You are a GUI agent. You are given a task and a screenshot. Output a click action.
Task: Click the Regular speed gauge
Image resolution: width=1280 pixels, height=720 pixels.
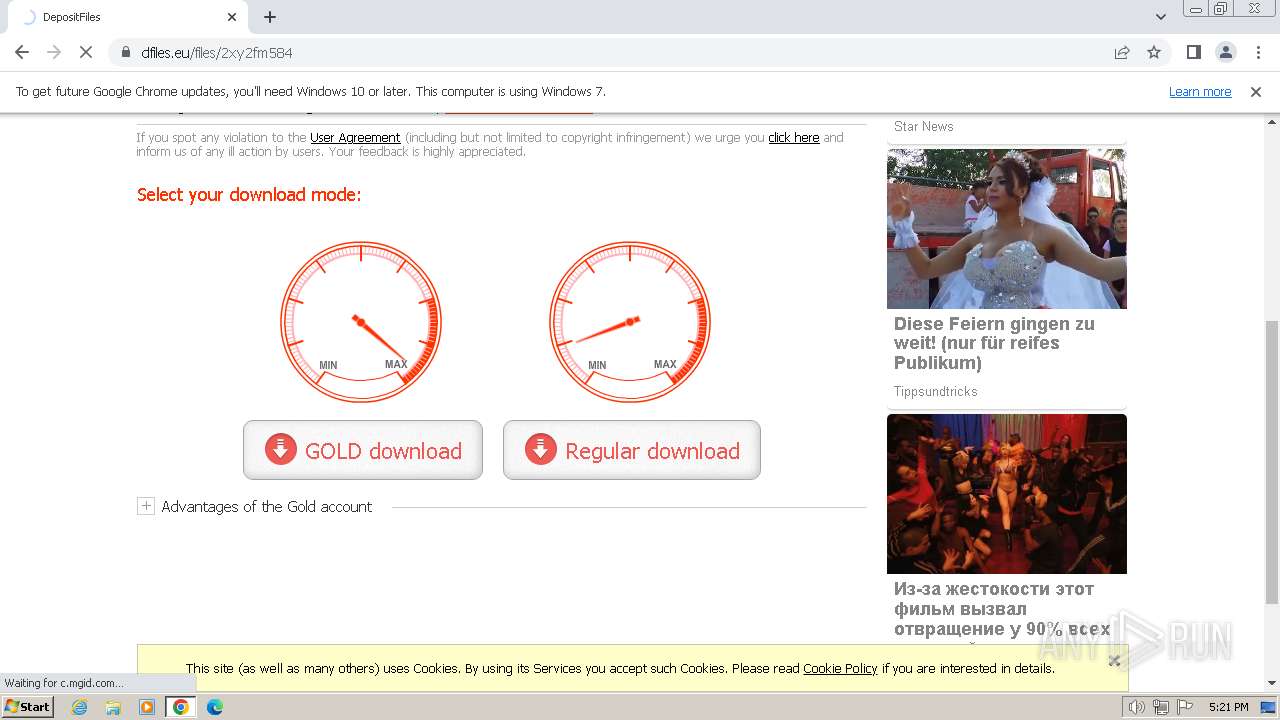pos(630,322)
